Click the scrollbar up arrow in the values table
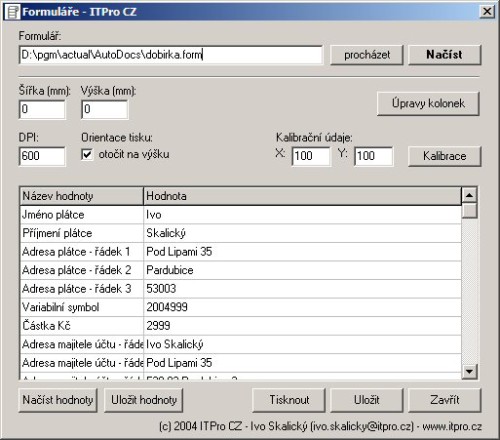The height and width of the screenshot is (440, 500). coord(469,195)
